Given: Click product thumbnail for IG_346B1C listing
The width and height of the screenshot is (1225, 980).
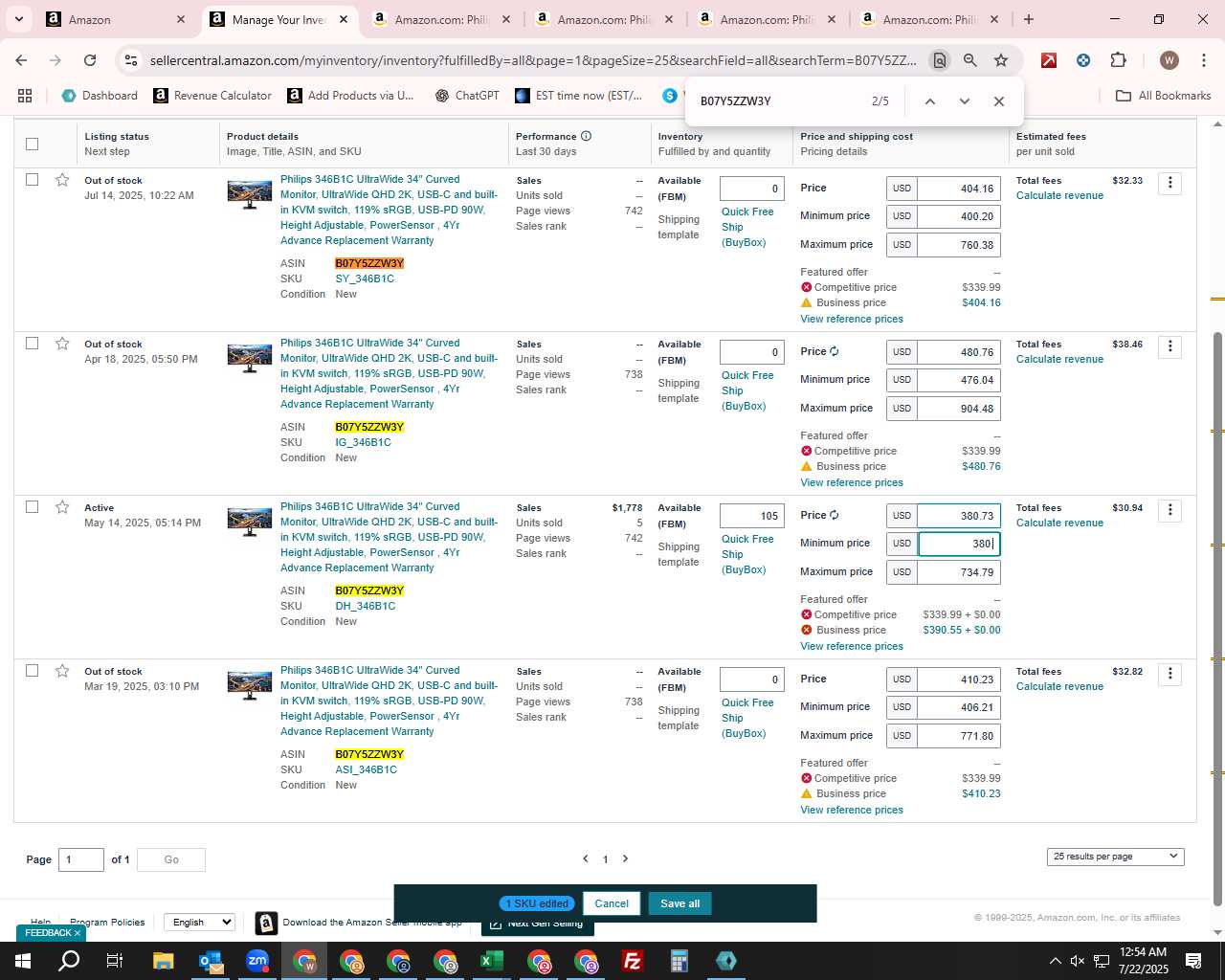Looking at the screenshot, I should pos(249,358).
